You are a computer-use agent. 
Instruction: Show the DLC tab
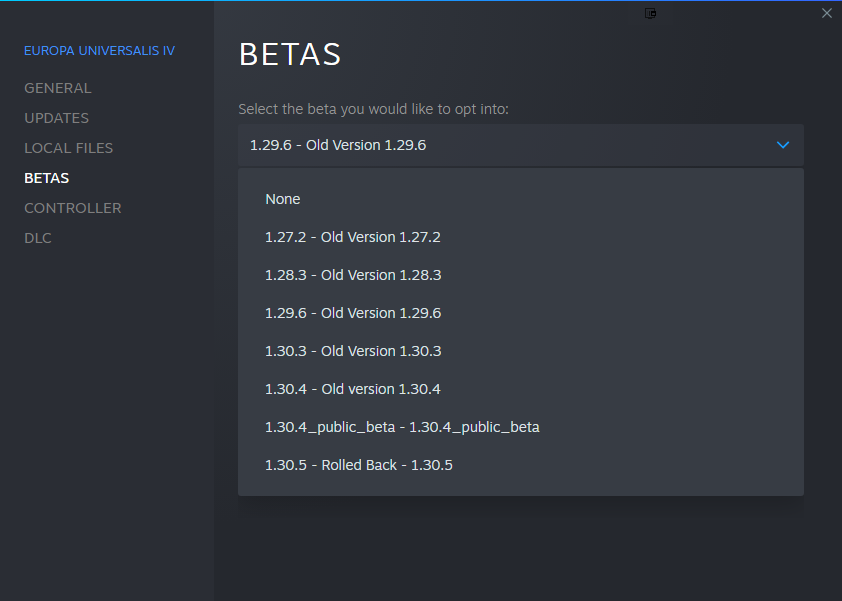38,238
